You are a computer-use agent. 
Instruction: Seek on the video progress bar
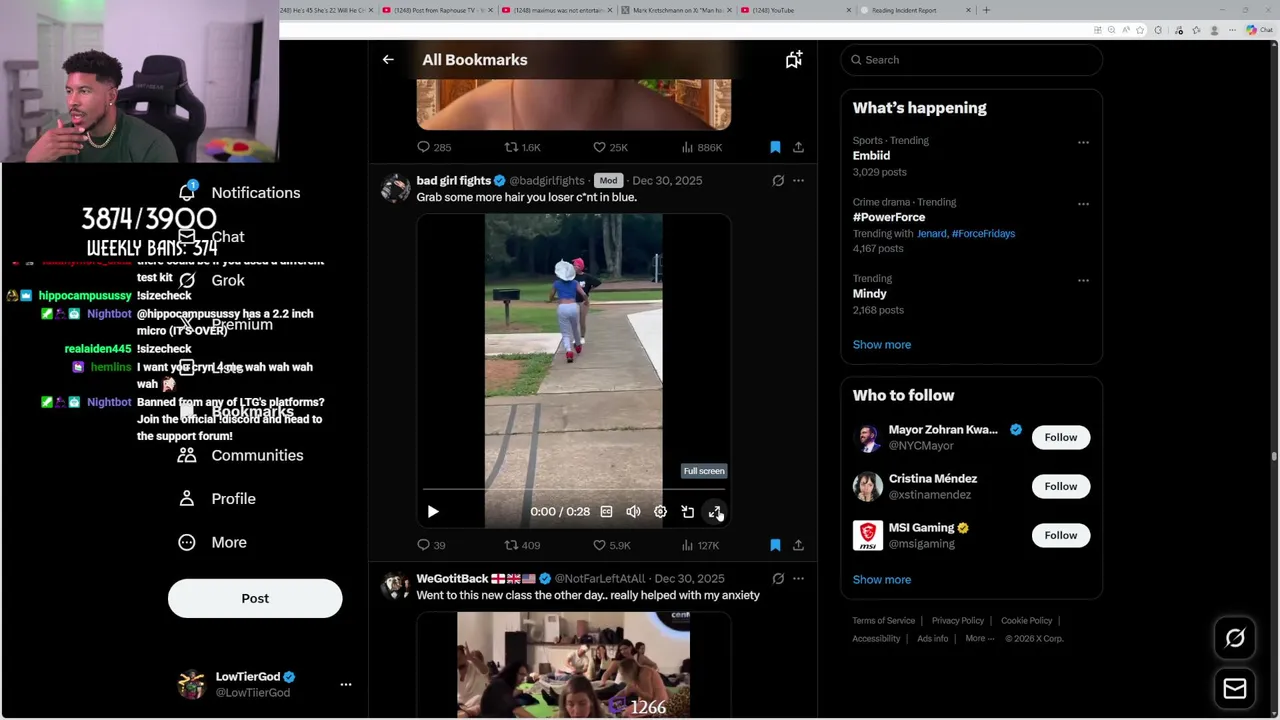pos(573,489)
